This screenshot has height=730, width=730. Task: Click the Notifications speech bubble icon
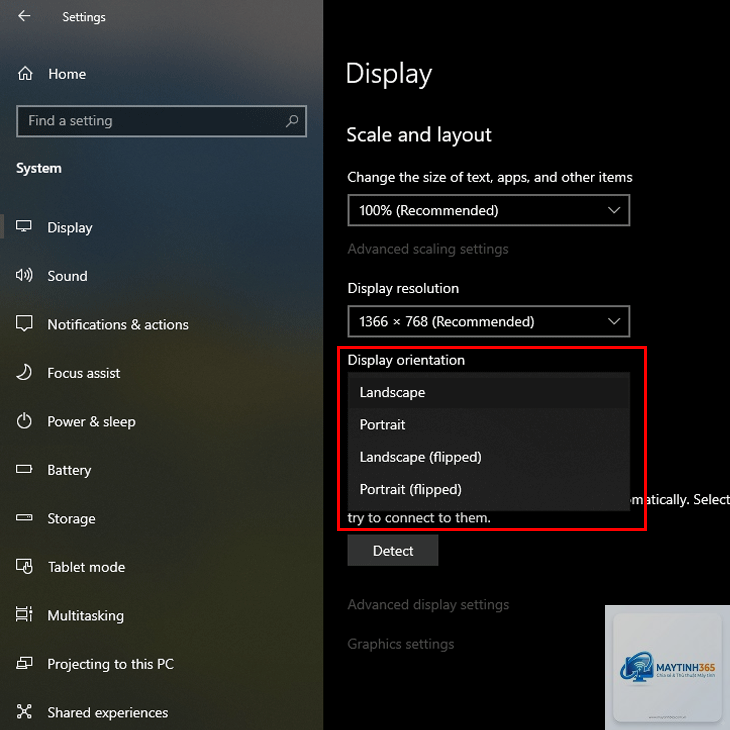(x=24, y=324)
